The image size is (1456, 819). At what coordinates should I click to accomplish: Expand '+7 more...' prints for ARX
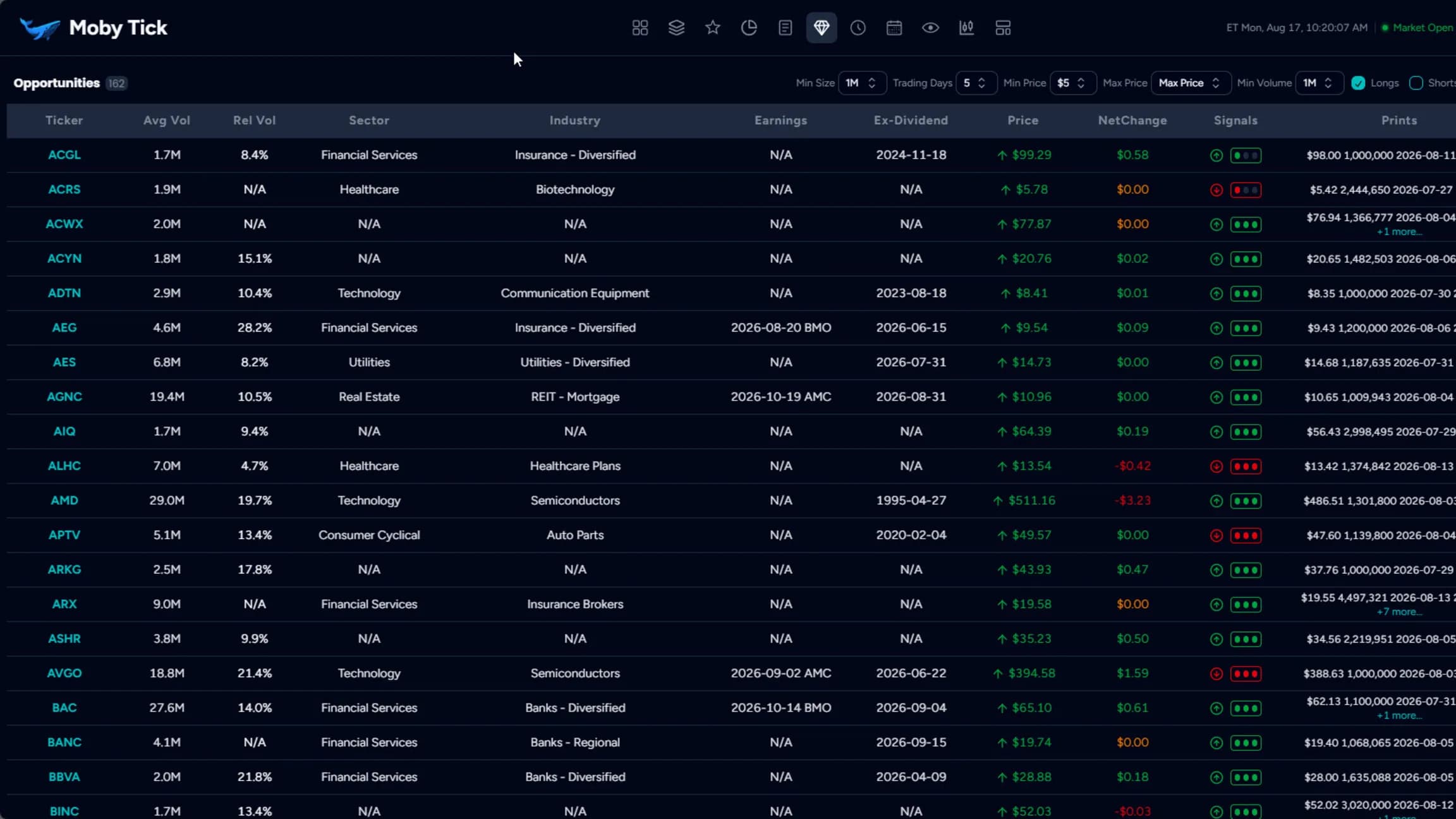[x=1400, y=612]
